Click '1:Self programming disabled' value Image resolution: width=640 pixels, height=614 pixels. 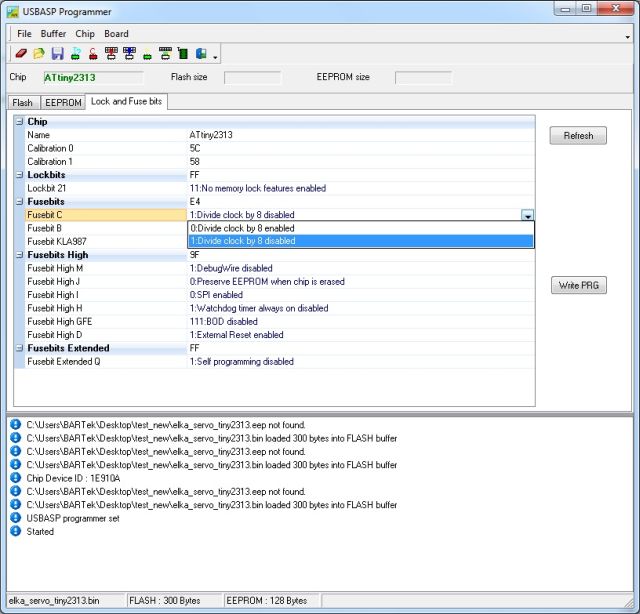242,362
